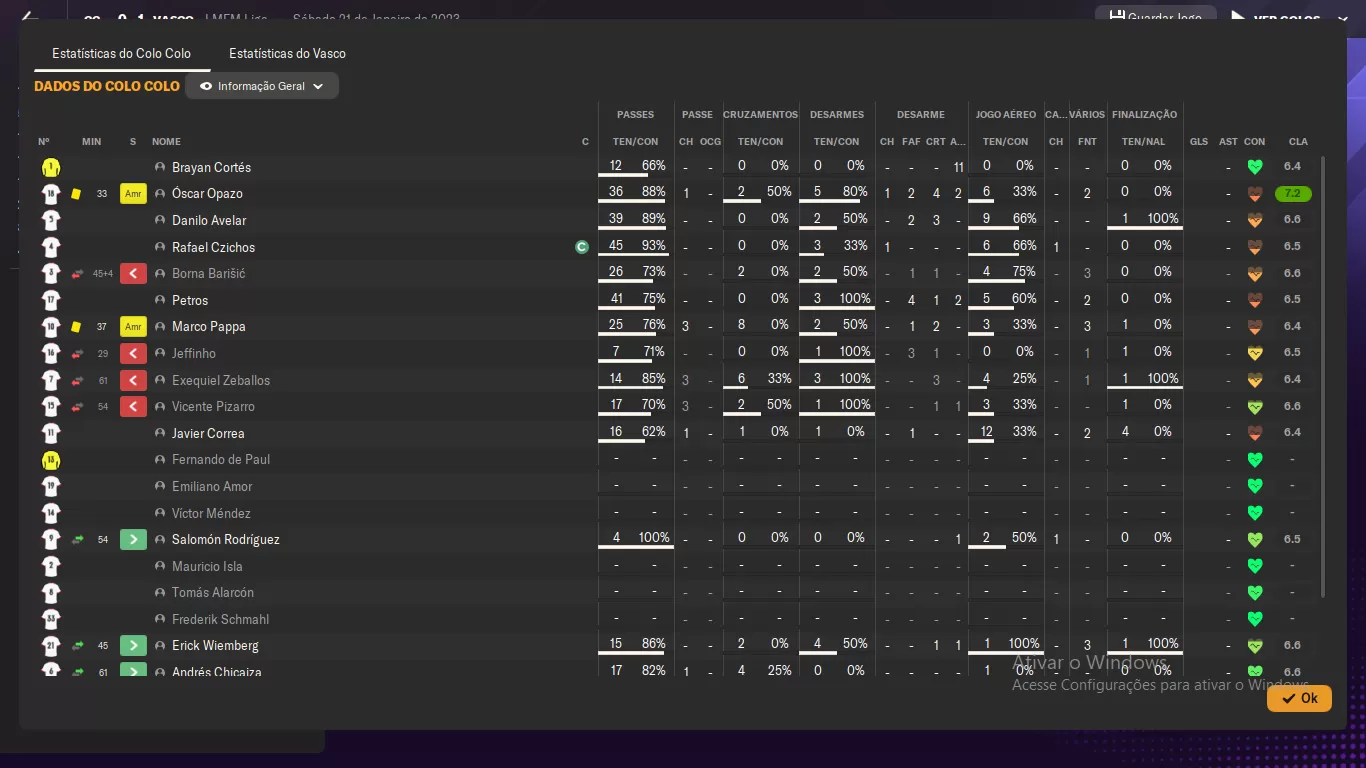
Task: Click Jeffinho condition heart icon
Action: pyautogui.click(x=1255, y=353)
